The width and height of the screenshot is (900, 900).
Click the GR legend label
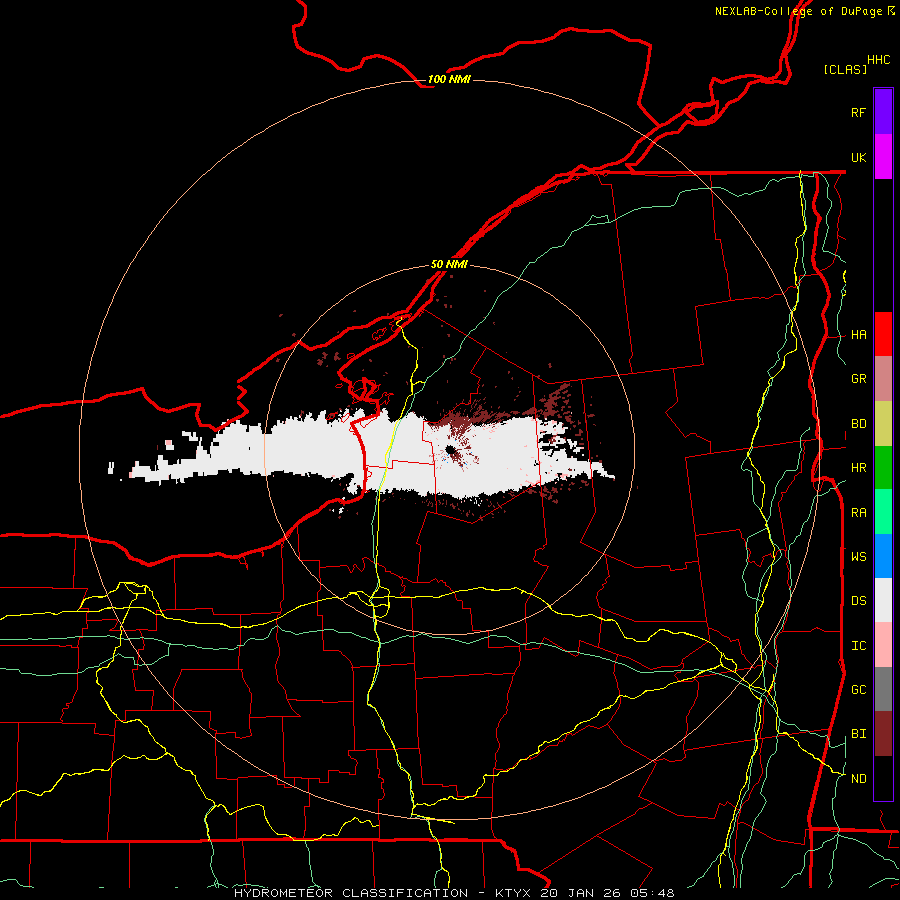(858, 379)
